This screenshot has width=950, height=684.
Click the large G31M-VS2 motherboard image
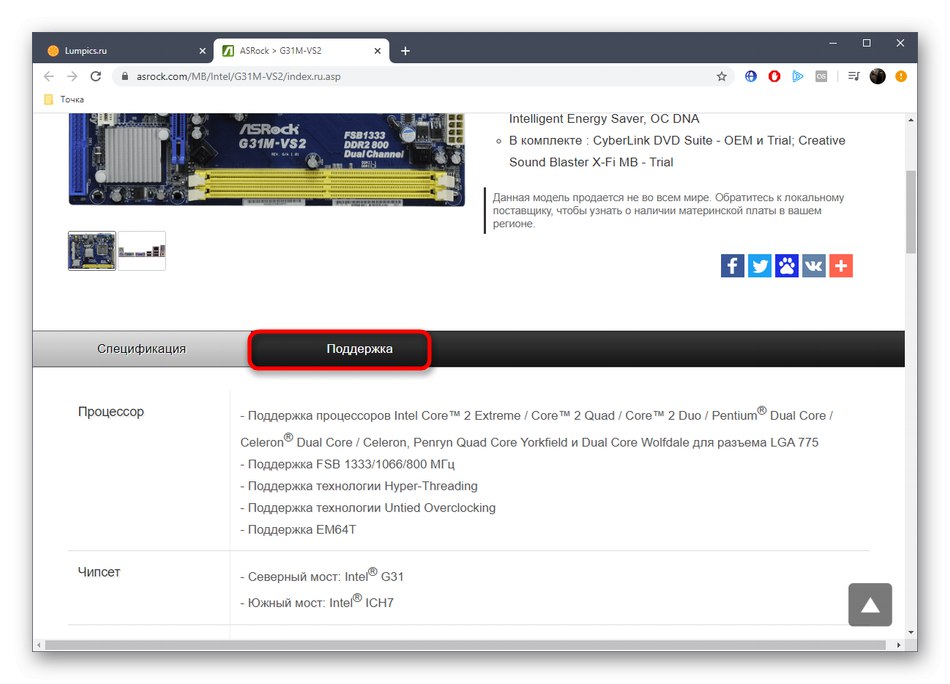coord(267,159)
